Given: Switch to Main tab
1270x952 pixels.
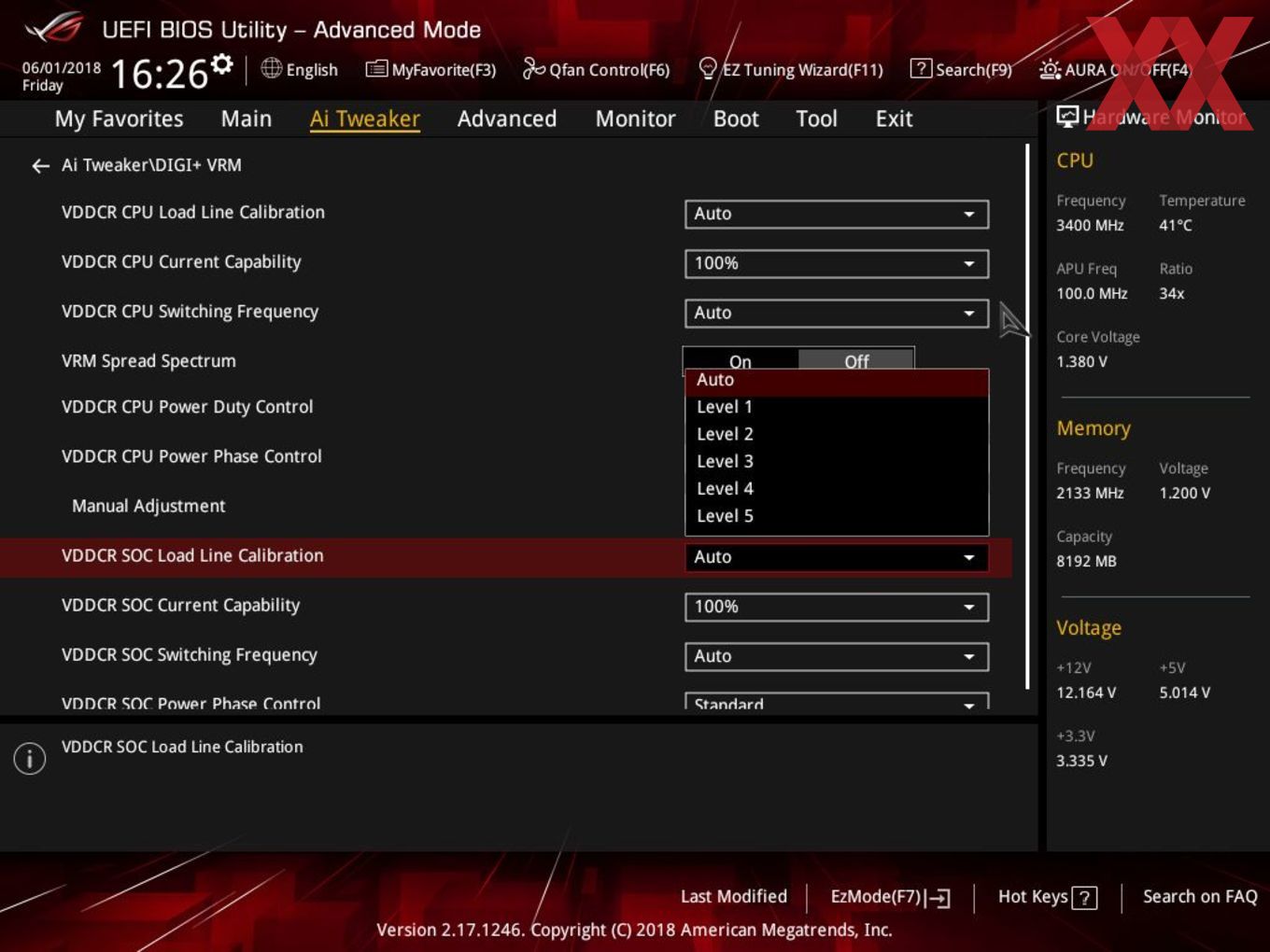Looking at the screenshot, I should tap(247, 119).
